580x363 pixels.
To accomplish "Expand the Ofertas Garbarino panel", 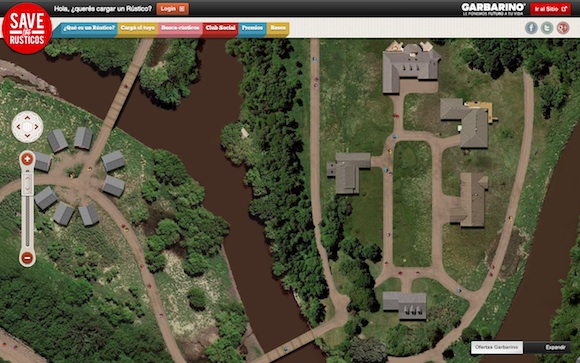I will [555, 347].
